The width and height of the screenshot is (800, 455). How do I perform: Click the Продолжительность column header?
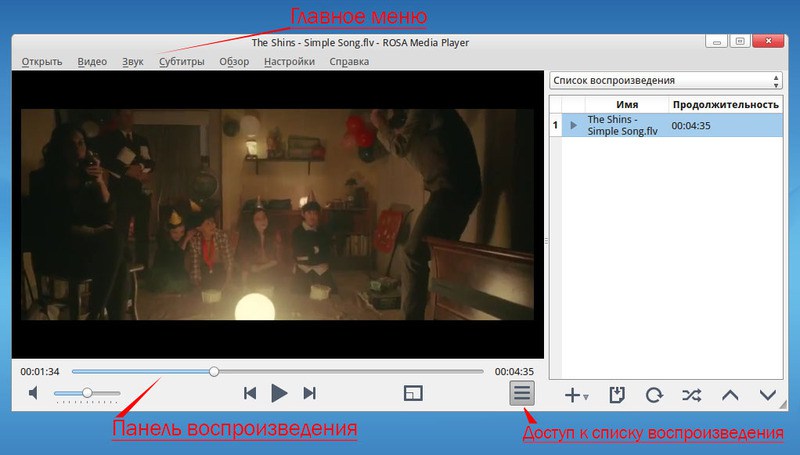pos(726,105)
